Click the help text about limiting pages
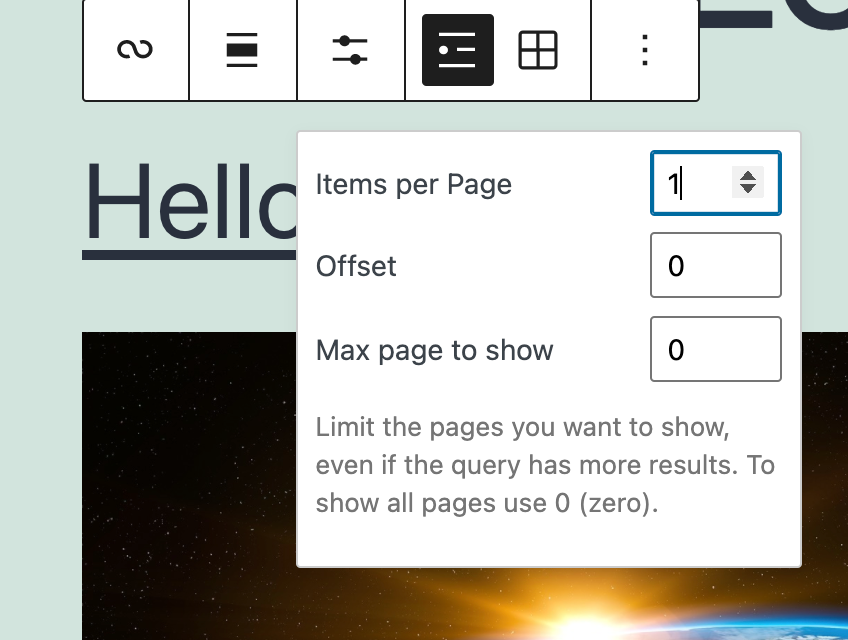 click(x=545, y=465)
